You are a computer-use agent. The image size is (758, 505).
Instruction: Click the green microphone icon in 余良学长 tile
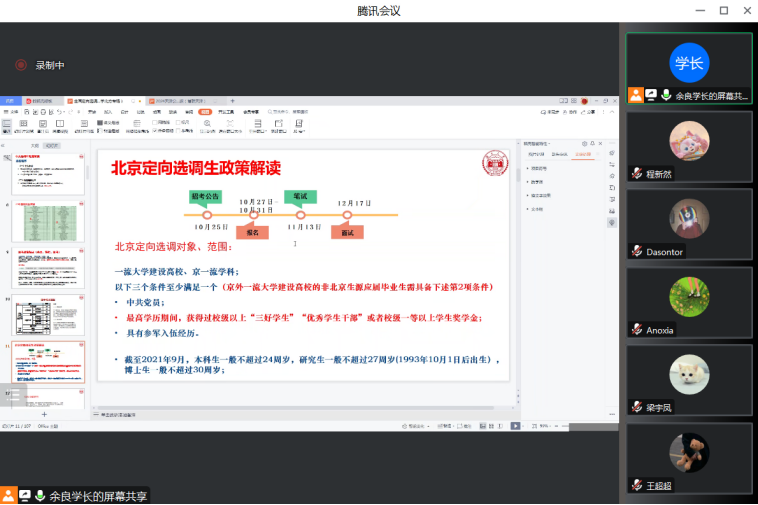tap(666, 95)
